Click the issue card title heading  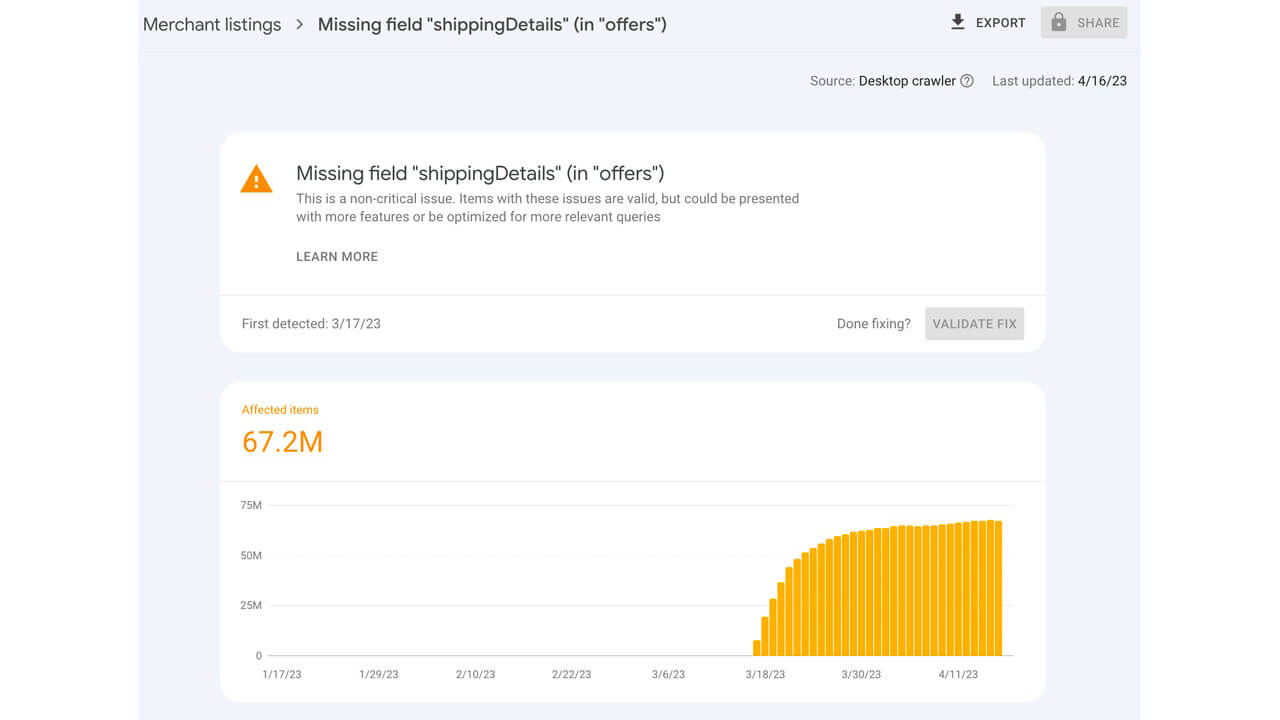(480, 174)
